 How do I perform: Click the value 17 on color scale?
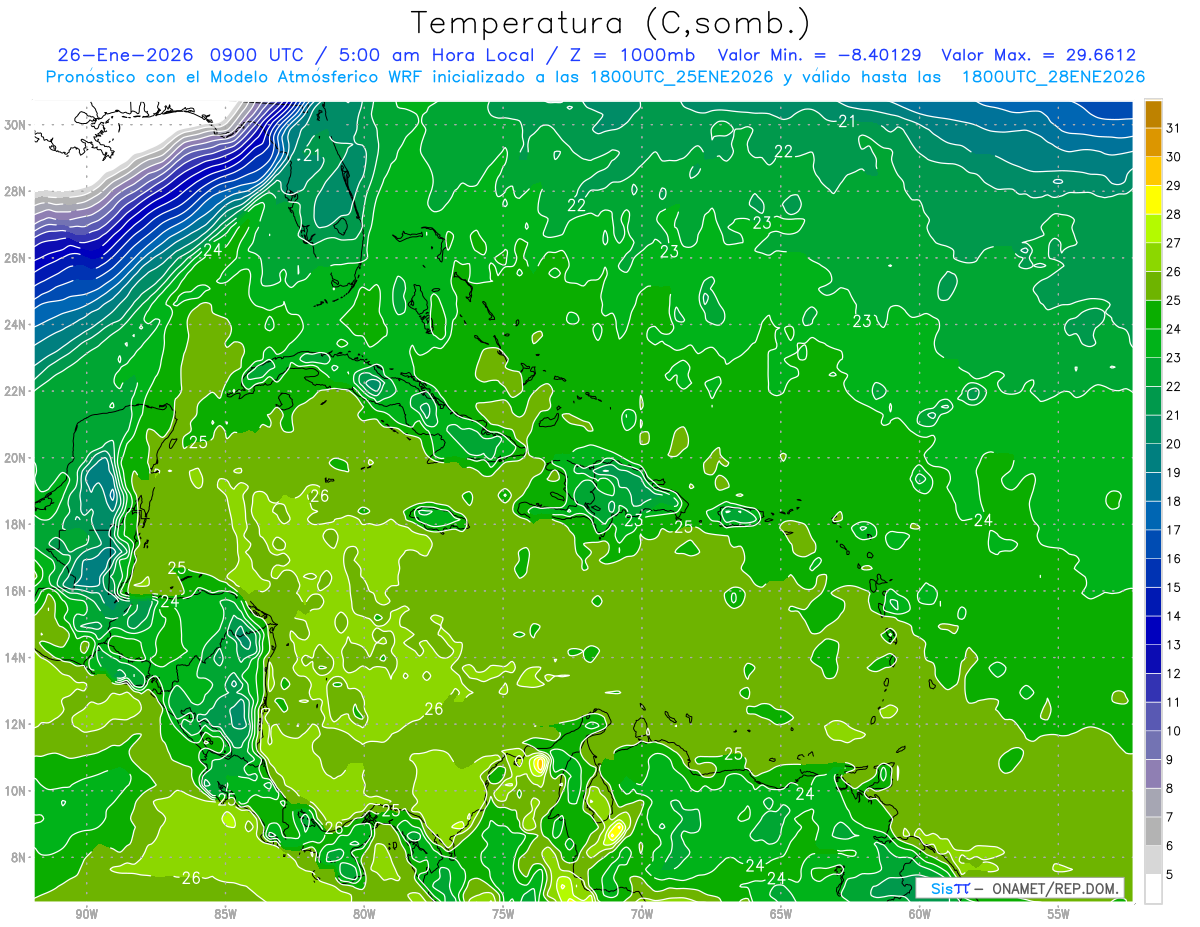(1174, 529)
